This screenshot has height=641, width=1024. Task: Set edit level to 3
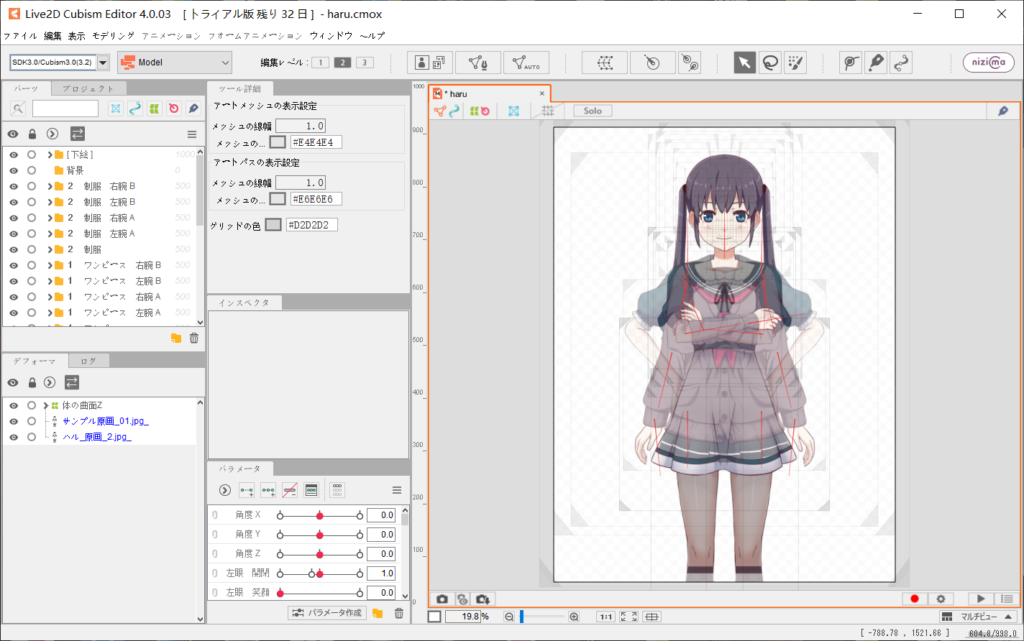pos(364,63)
